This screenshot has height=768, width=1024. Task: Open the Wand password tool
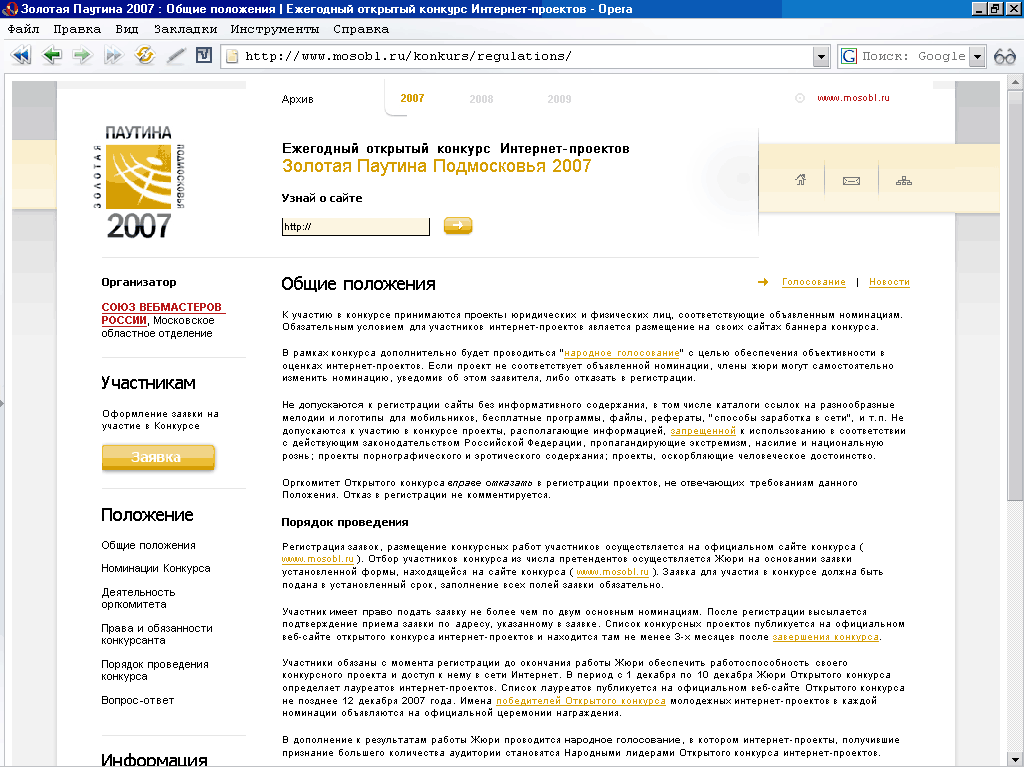[x=176, y=56]
